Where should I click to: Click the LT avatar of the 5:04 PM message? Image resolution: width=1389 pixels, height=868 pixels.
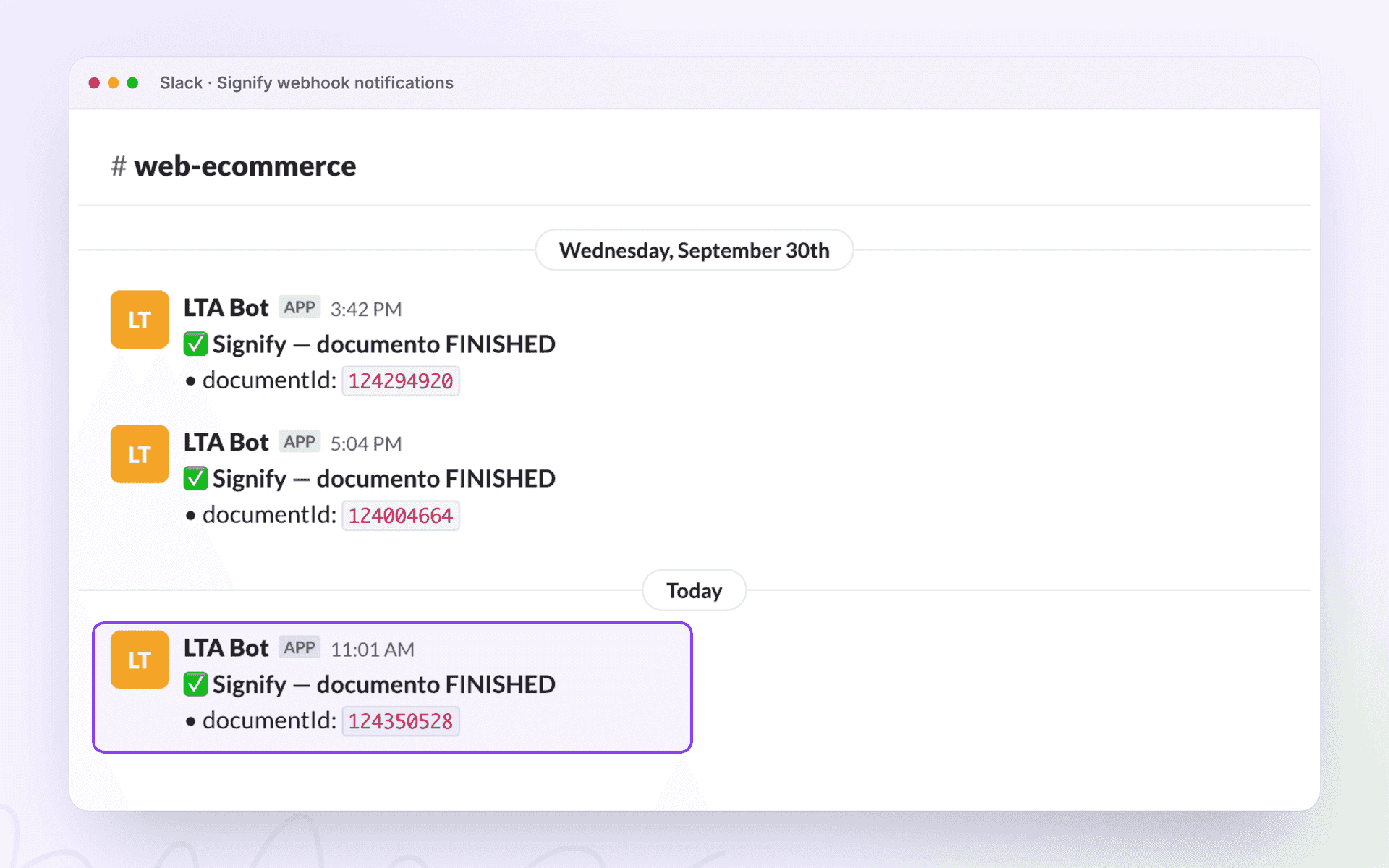(140, 454)
